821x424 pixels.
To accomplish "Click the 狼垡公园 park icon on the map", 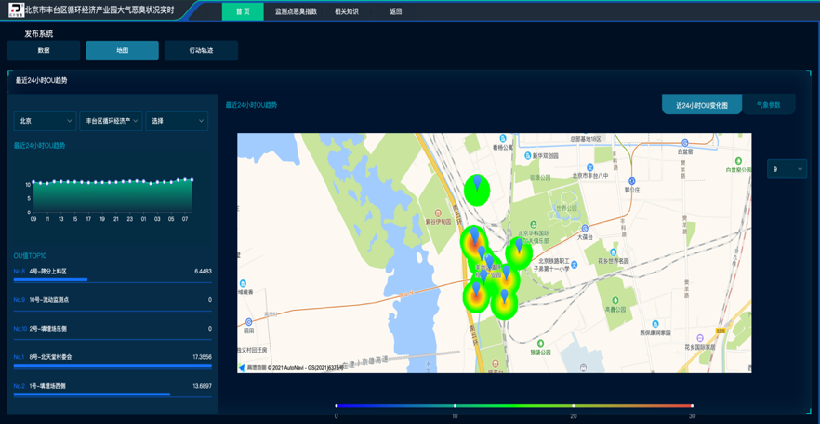I will click(540, 343).
